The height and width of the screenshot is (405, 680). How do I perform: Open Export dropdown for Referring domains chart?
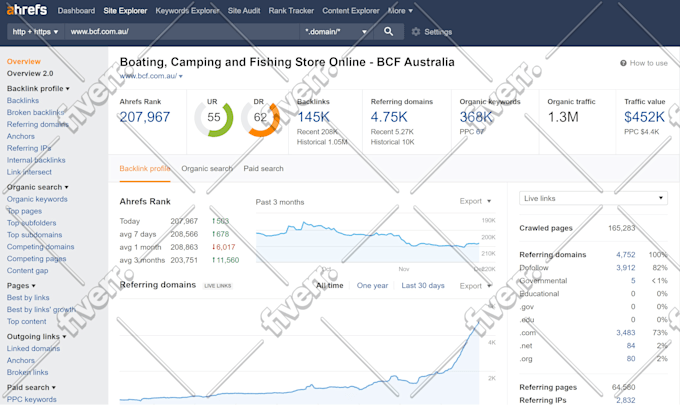(475, 286)
